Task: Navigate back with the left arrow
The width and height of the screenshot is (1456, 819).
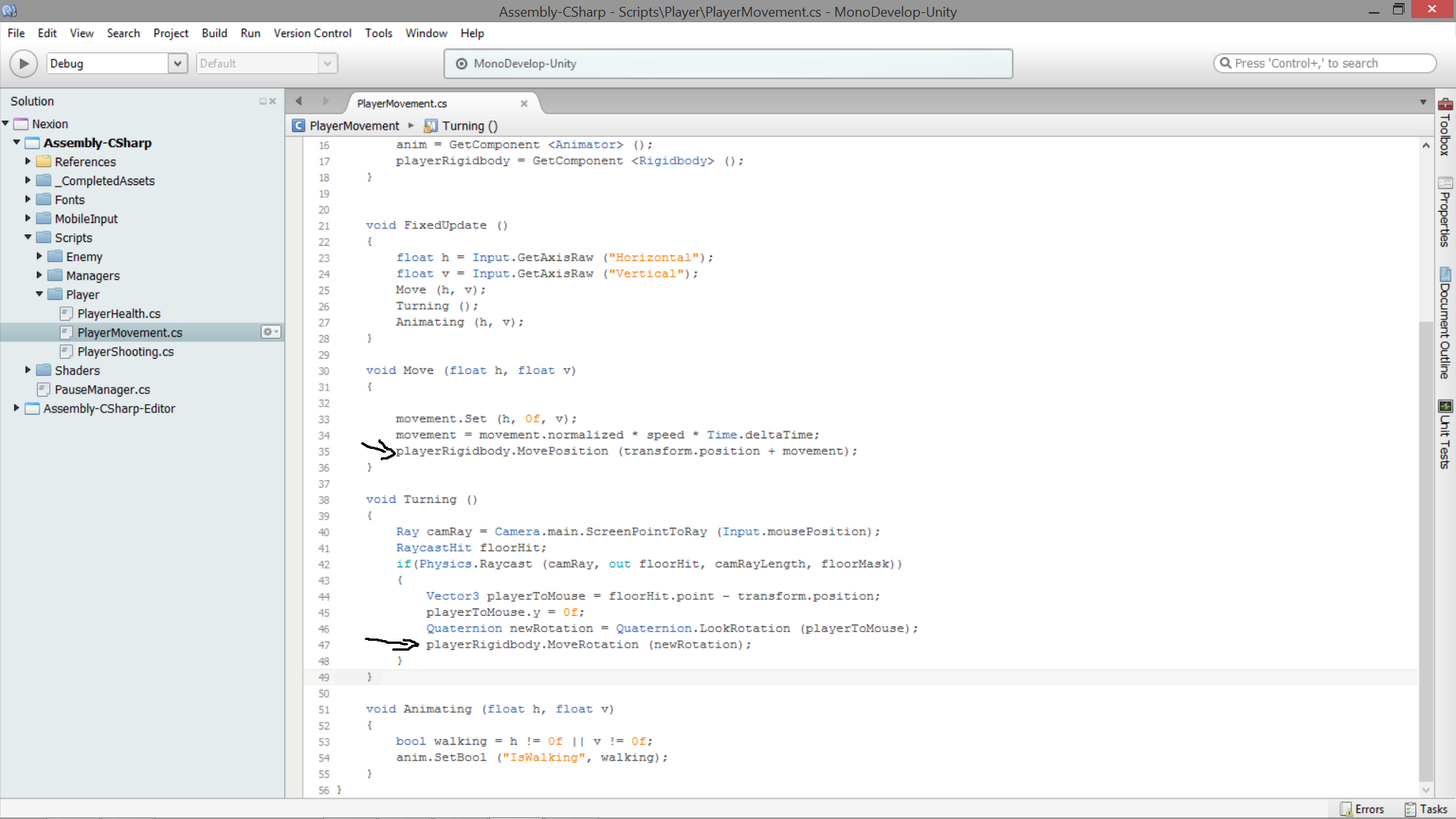Action: tap(299, 102)
